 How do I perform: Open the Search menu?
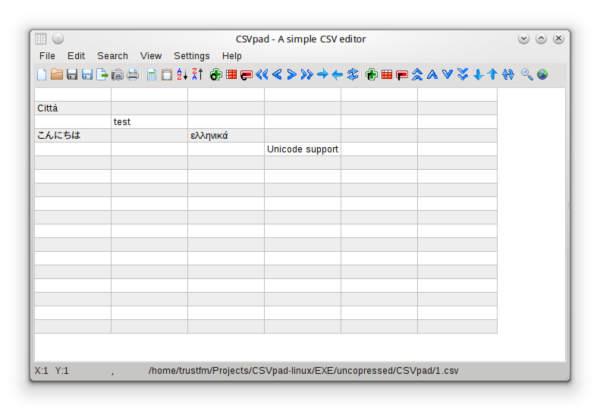(x=112, y=56)
